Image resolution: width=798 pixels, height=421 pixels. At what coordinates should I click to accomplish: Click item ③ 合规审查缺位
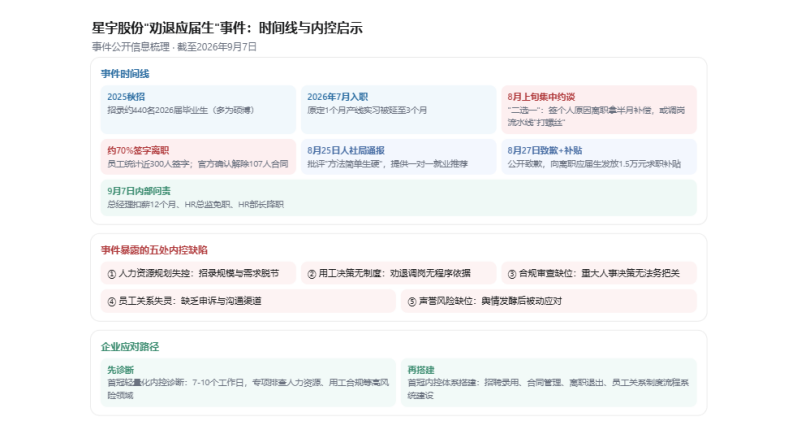598,273
